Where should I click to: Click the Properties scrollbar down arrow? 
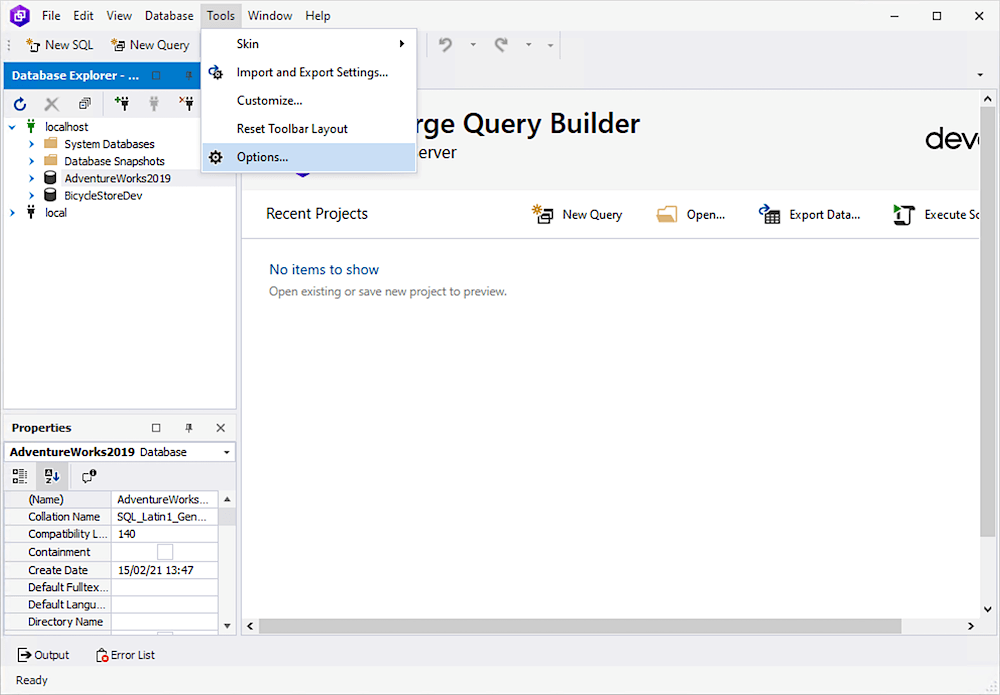(227, 626)
